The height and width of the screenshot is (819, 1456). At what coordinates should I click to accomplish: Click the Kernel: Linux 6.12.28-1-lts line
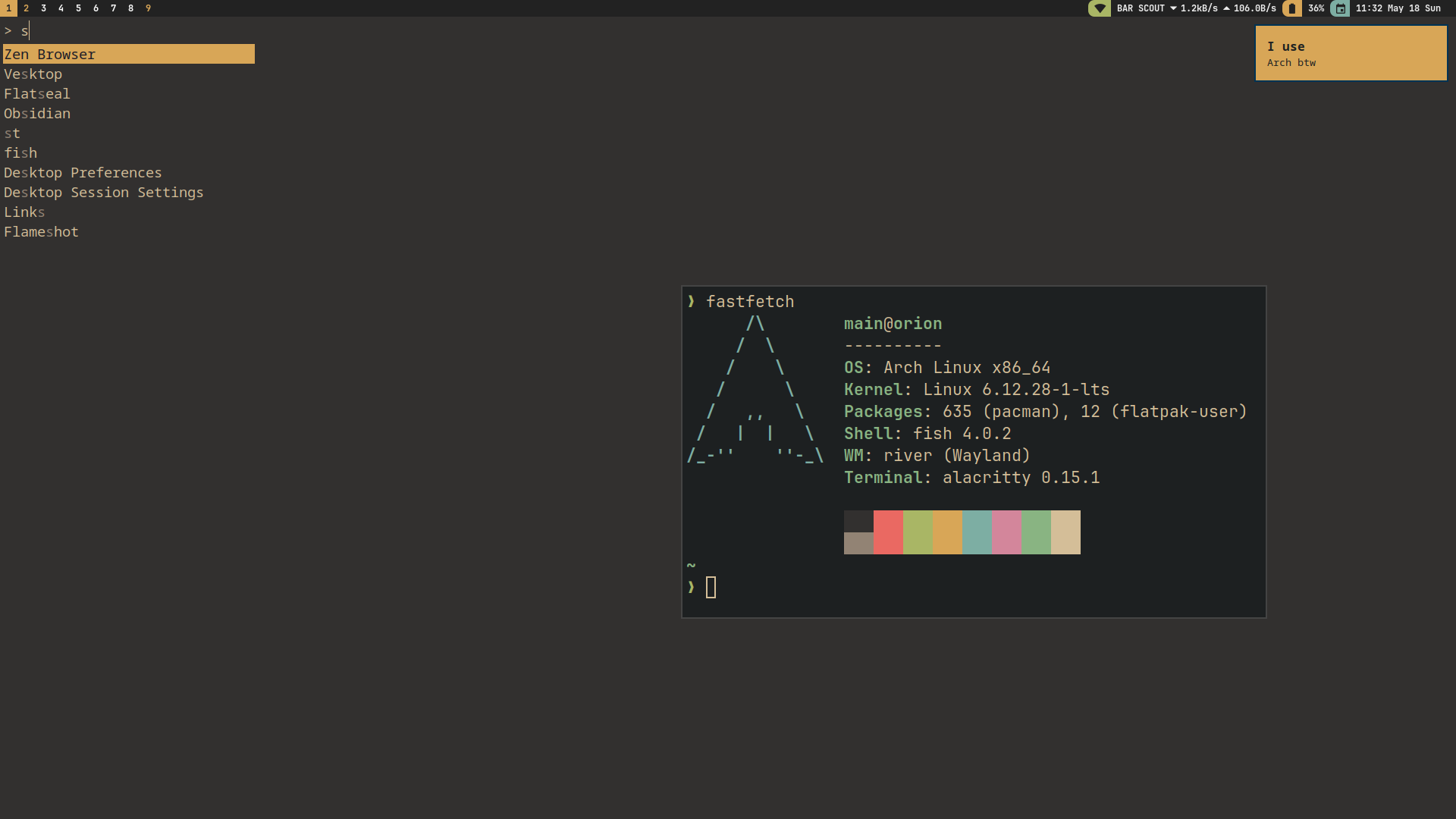point(977,390)
